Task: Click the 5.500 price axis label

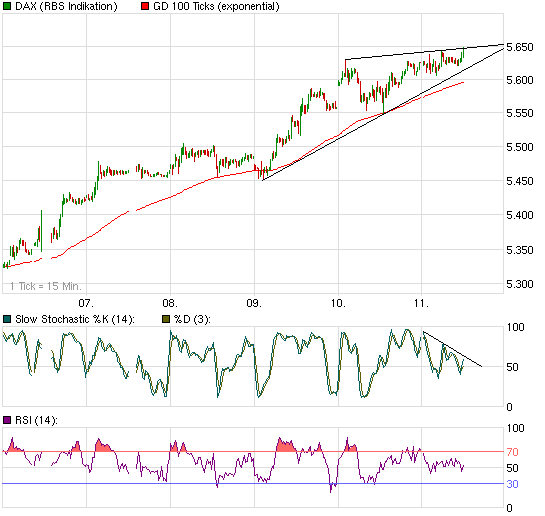Action: pyautogui.click(x=520, y=147)
